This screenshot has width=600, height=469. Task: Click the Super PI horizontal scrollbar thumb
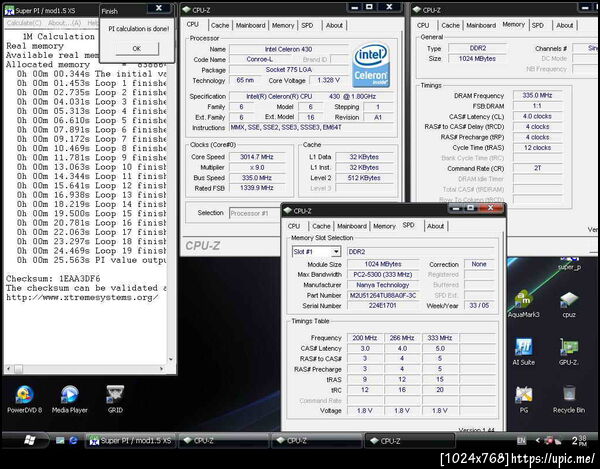tap(18, 369)
